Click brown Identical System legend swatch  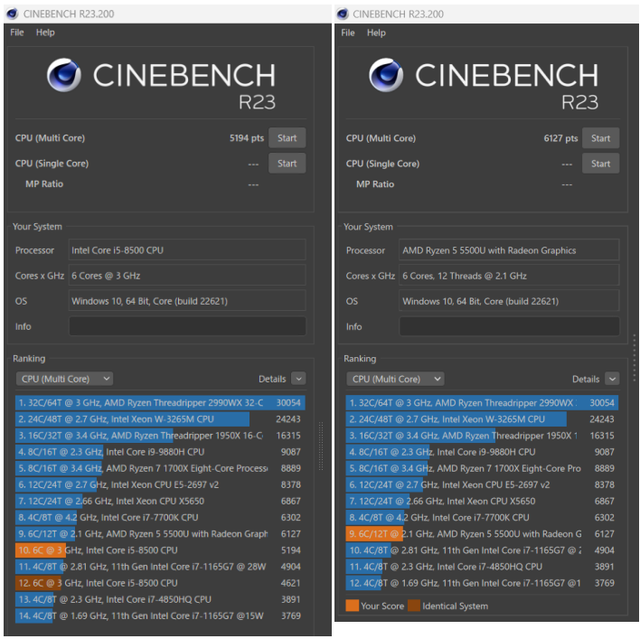point(414,606)
